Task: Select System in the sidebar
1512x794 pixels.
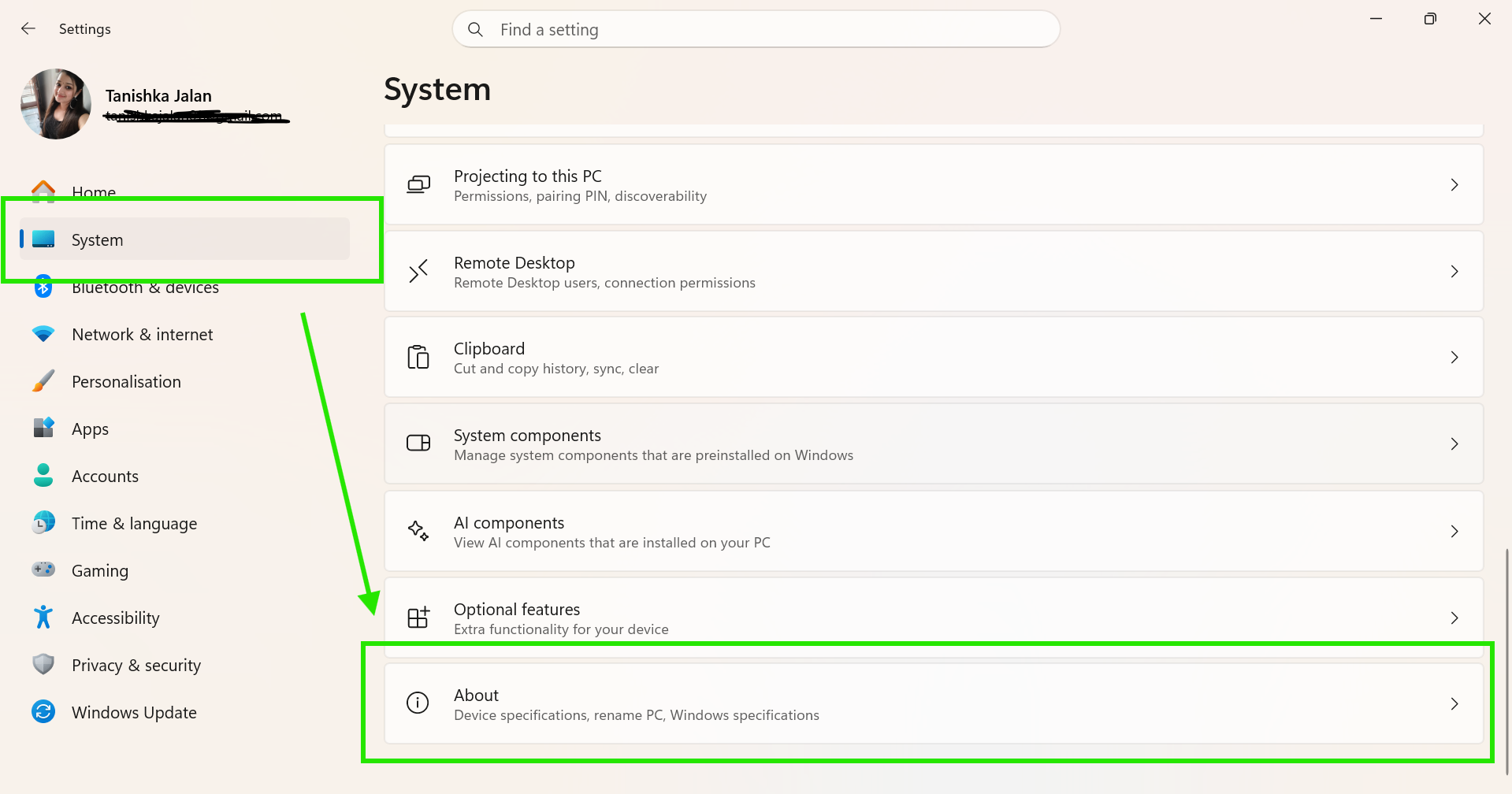Action: 184,239
